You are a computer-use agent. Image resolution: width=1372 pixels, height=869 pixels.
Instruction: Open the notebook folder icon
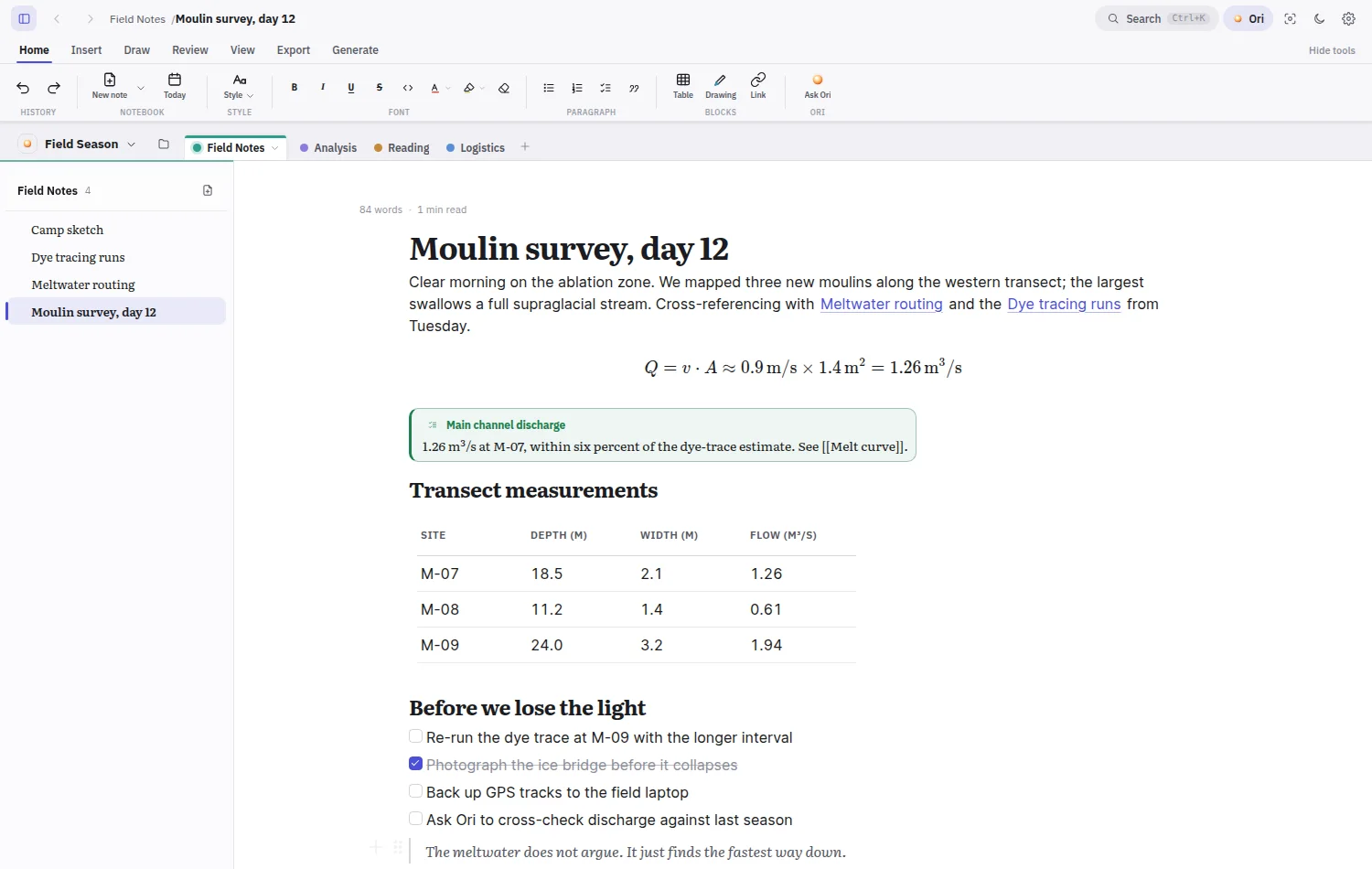pos(164,144)
